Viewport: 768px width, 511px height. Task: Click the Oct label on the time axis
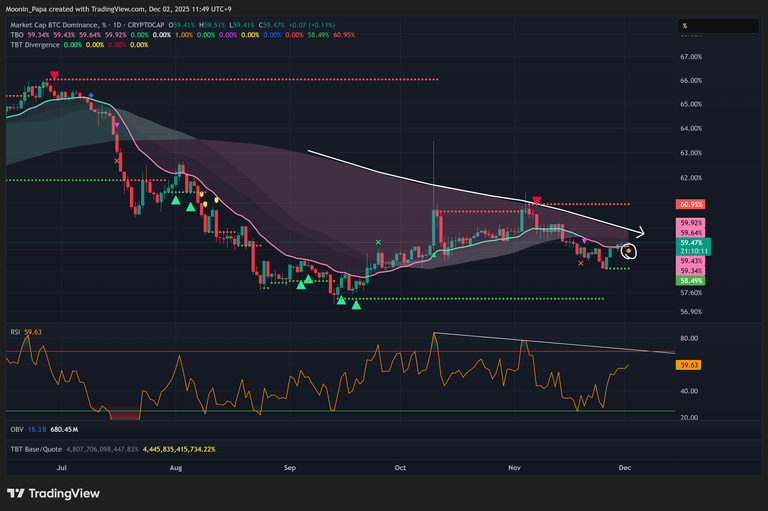point(401,467)
